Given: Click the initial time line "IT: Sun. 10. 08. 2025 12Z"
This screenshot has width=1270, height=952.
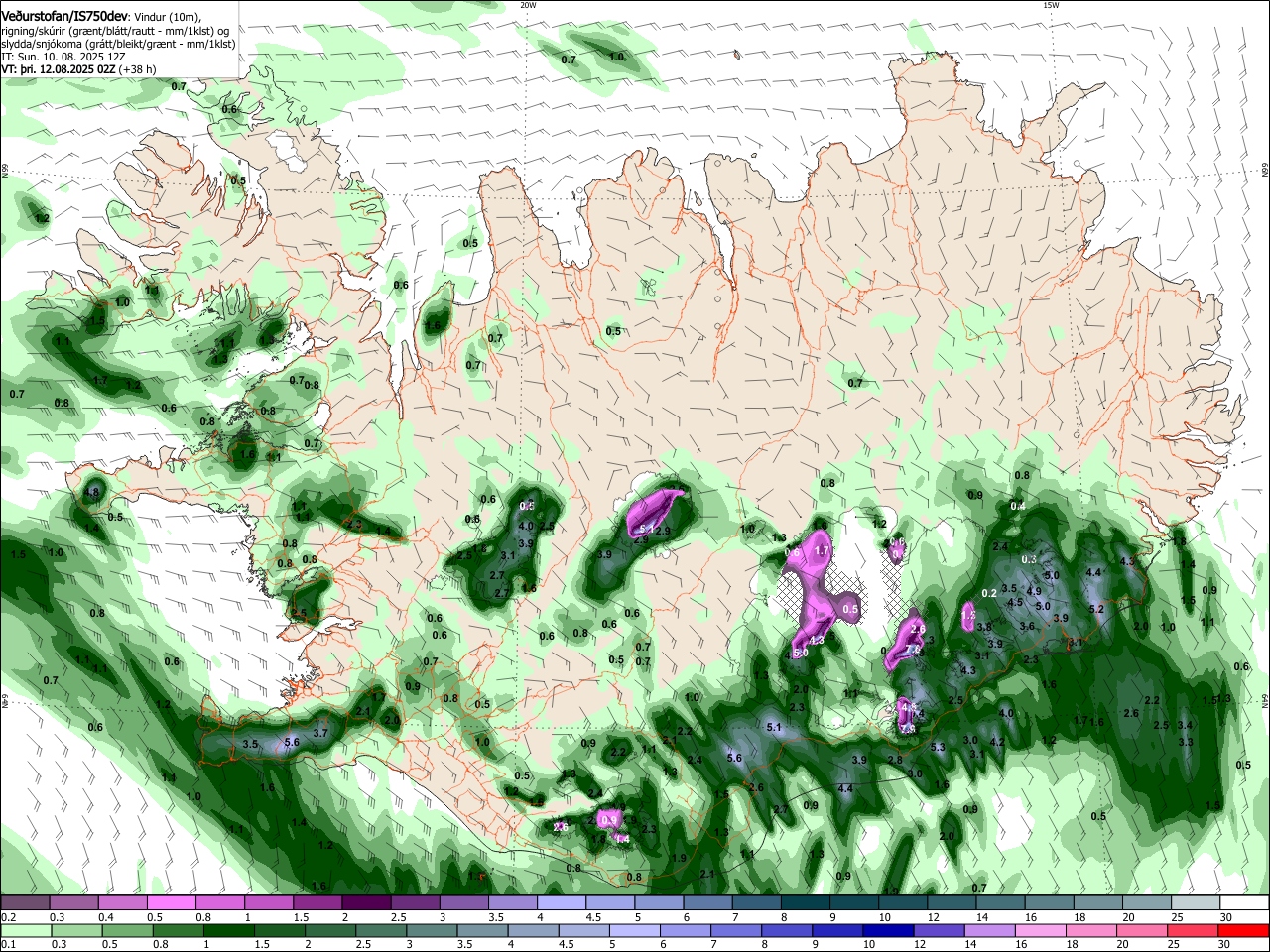Looking at the screenshot, I should point(64,57).
